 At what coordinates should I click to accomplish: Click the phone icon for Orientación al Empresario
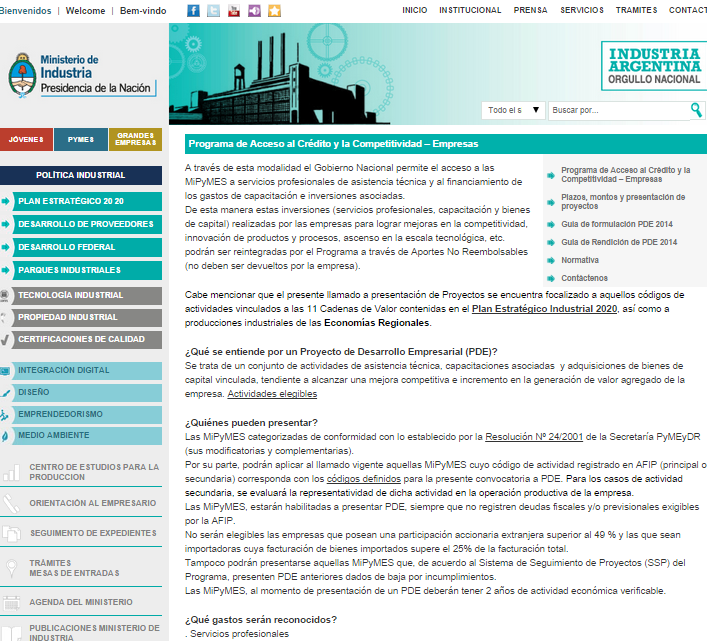click(x=11, y=503)
